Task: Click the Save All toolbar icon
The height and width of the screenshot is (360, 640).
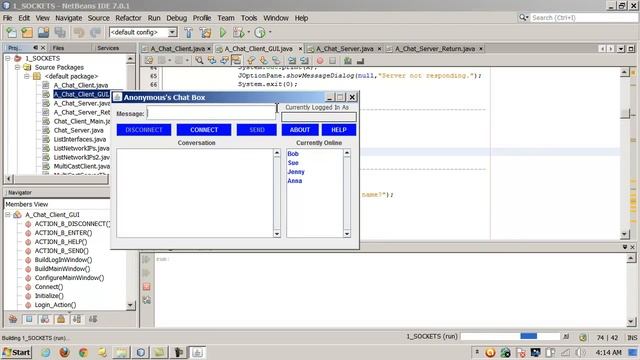Action: [60, 32]
